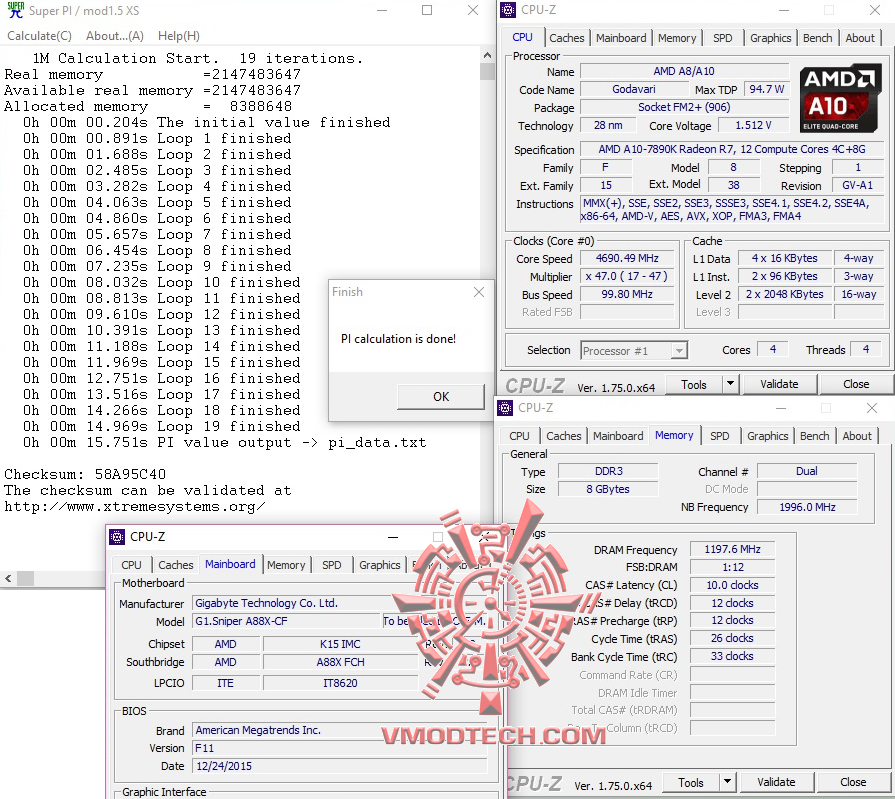Select Caches tab in Mainboard CPU-Z window
The width and height of the screenshot is (895, 799).
click(x=175, y=565)
